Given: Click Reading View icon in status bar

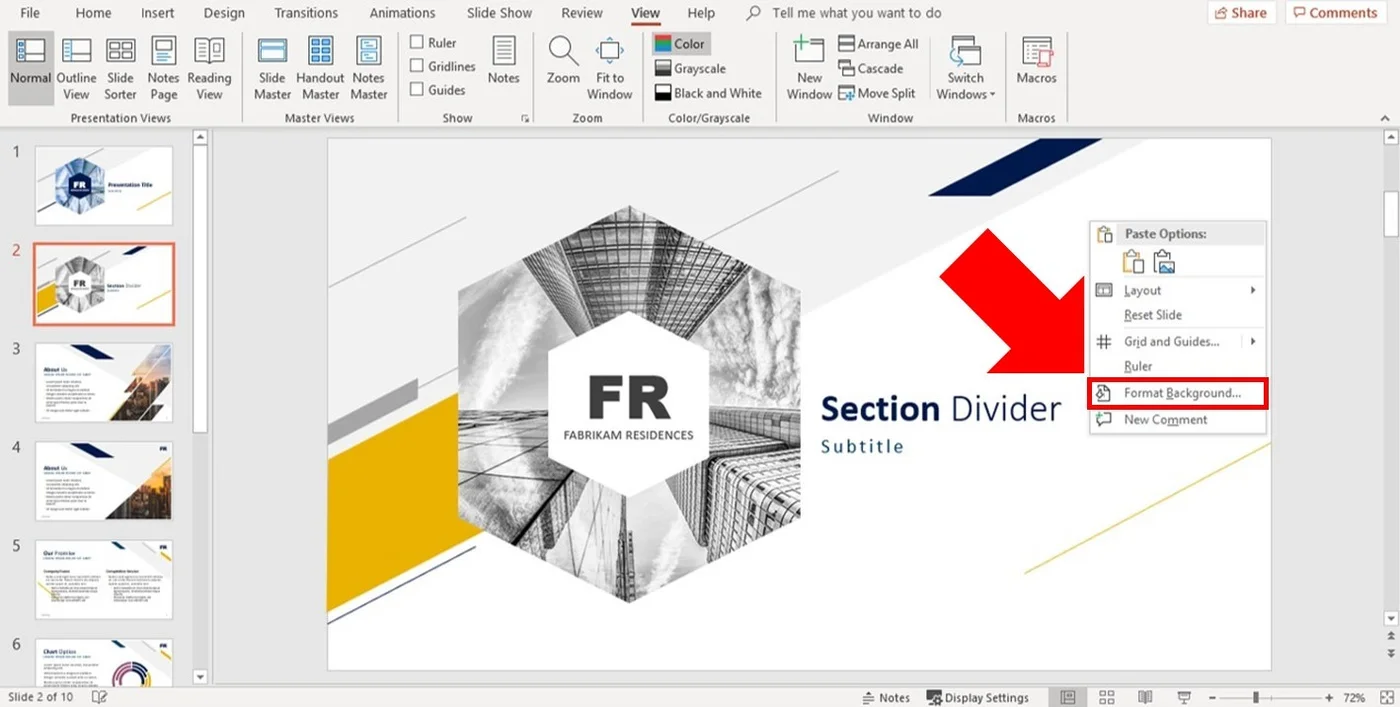Looking at the screenshot, I should pos(1145,697).
